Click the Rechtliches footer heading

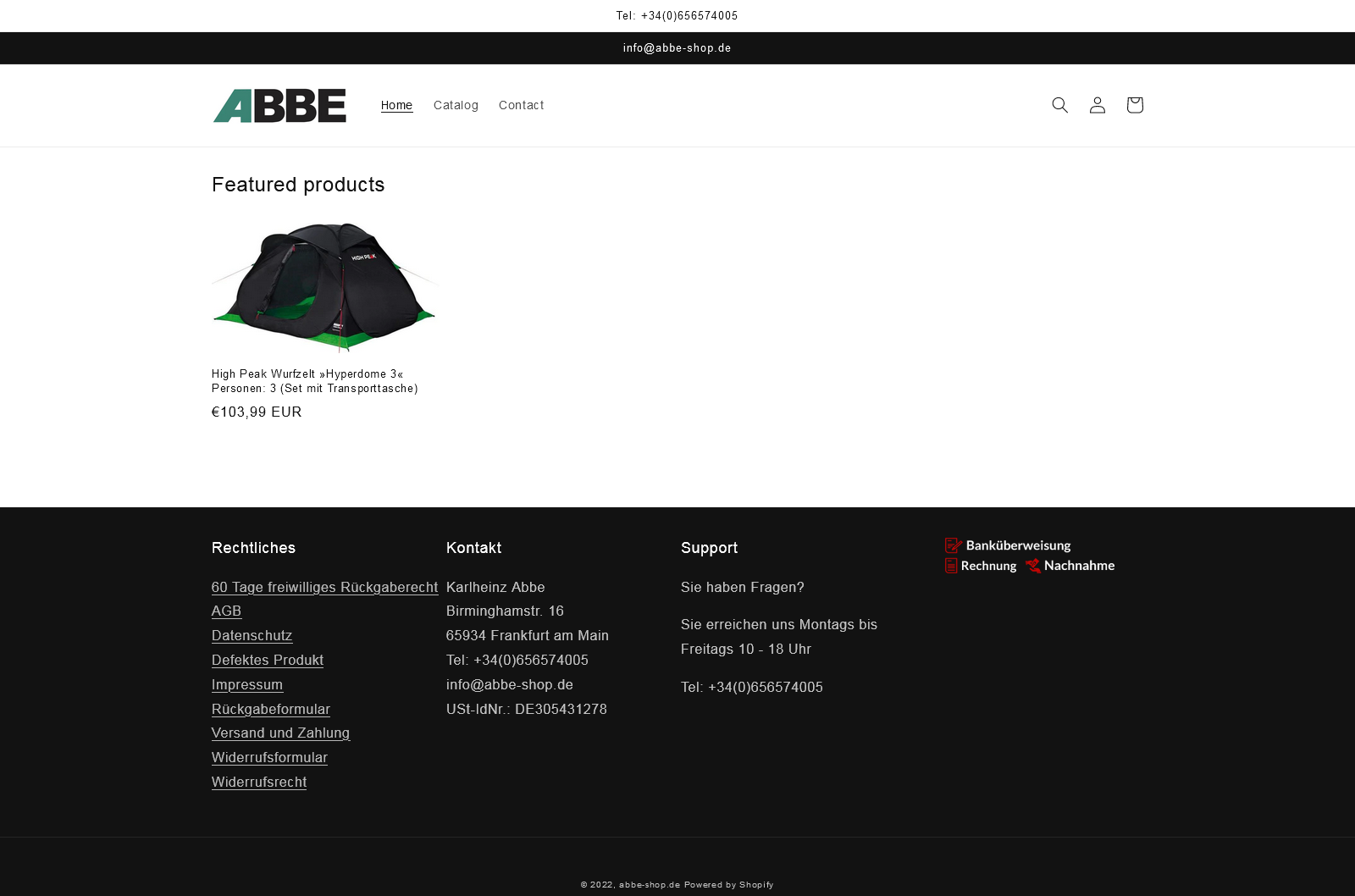point(253,548)
